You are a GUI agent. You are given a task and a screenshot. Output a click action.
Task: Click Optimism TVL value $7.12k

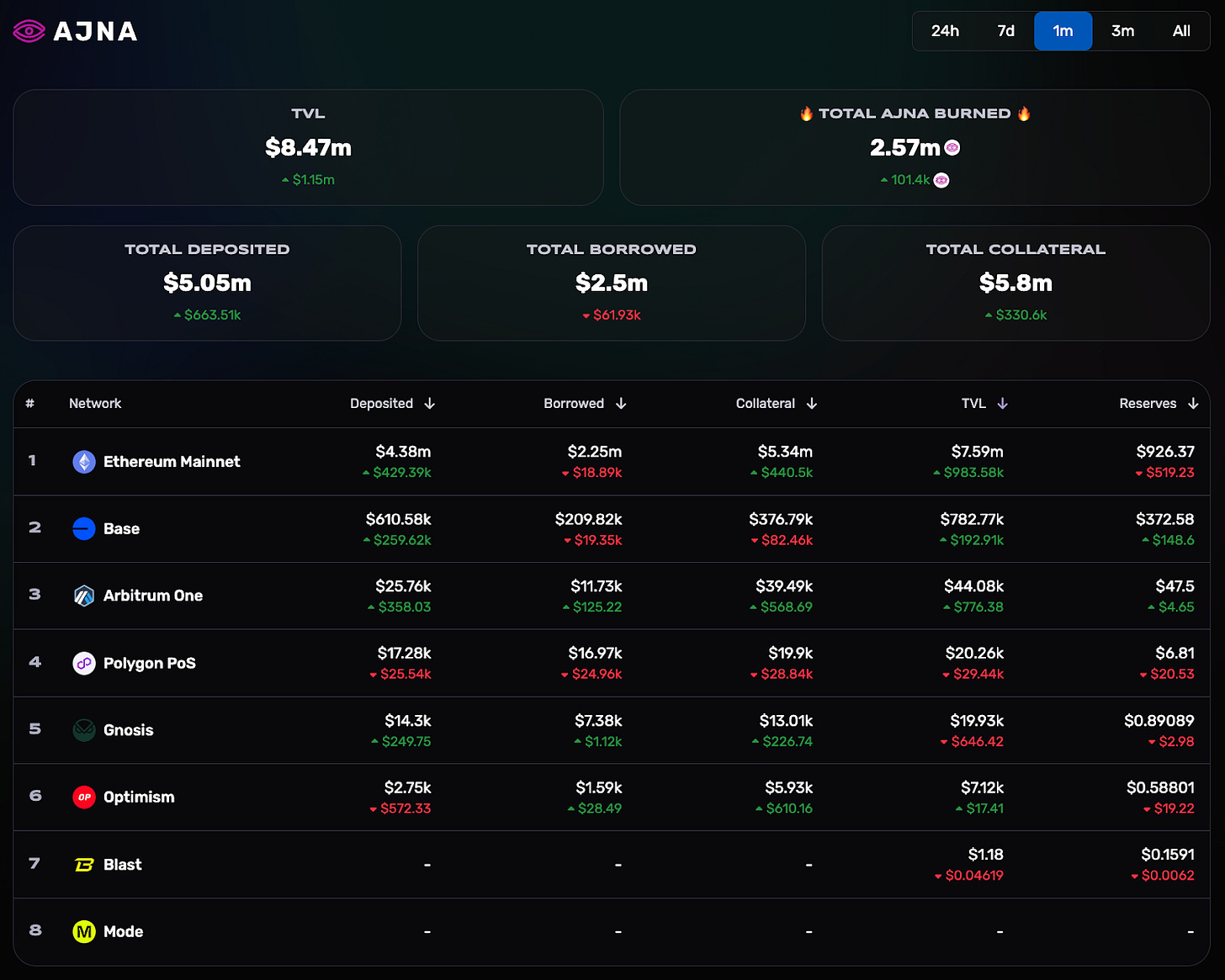pos(982,788)
